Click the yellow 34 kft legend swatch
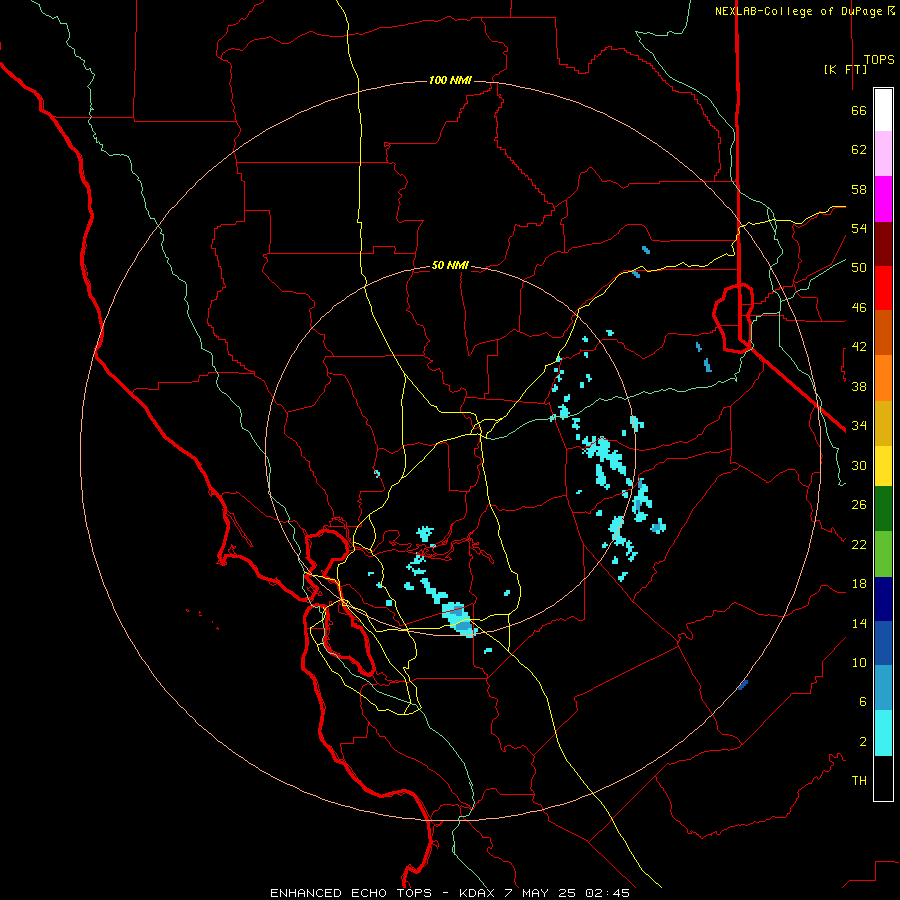The height and width of the screenshot is (900, 900). [x=883, y=465]
